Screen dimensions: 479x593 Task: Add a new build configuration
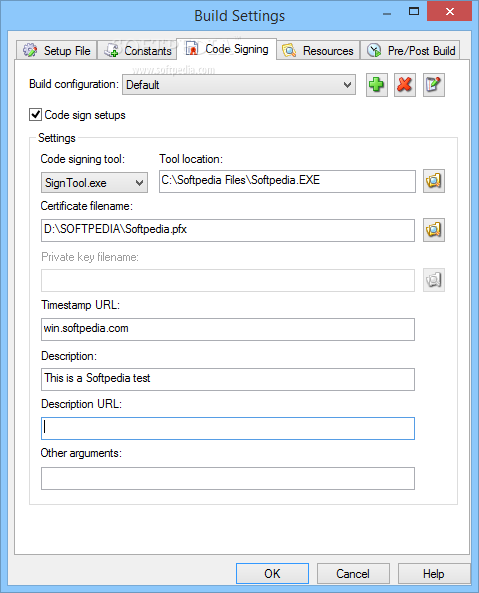coord(377,85)
